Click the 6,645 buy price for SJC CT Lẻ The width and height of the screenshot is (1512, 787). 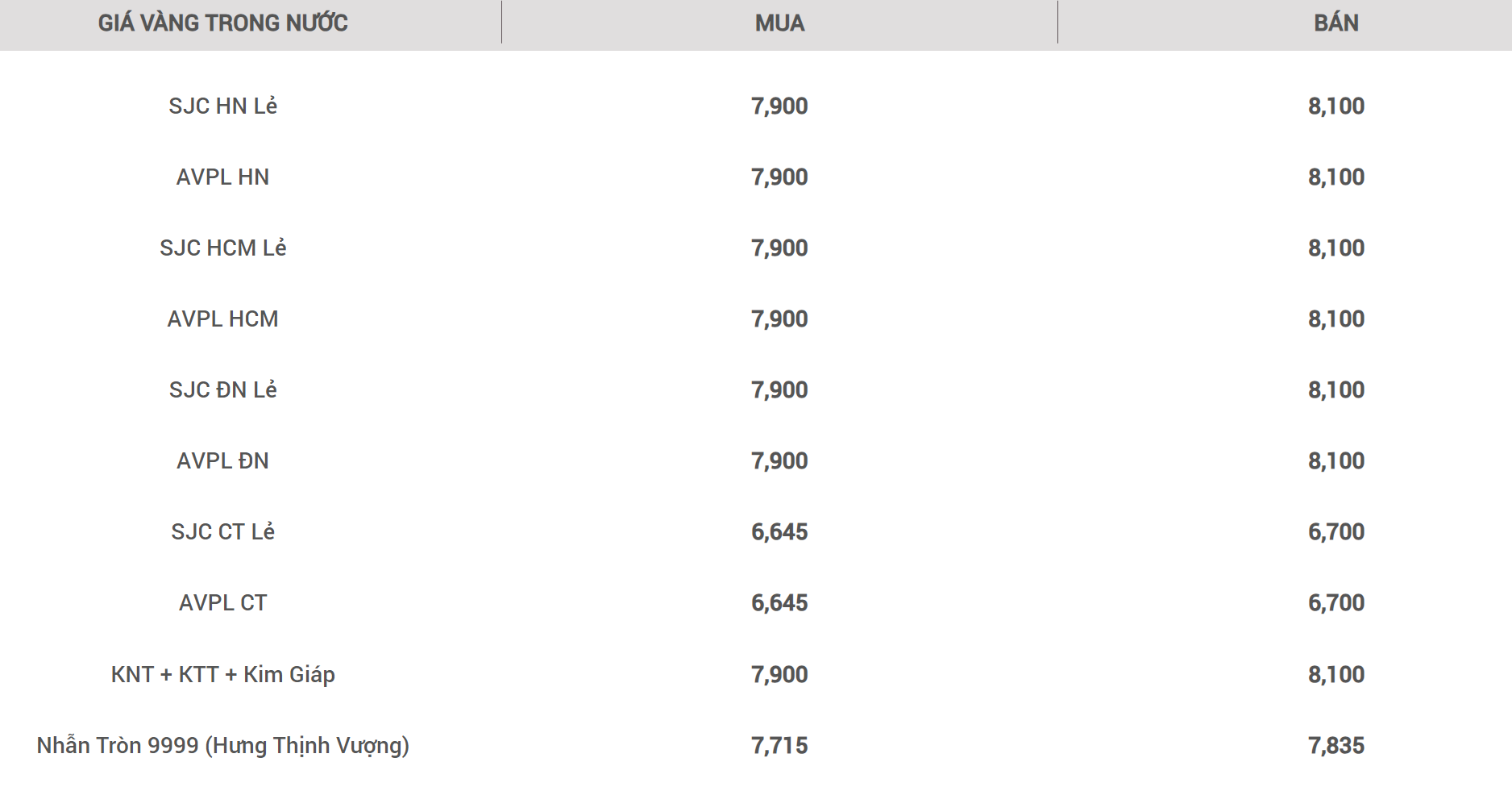point(779,531)
